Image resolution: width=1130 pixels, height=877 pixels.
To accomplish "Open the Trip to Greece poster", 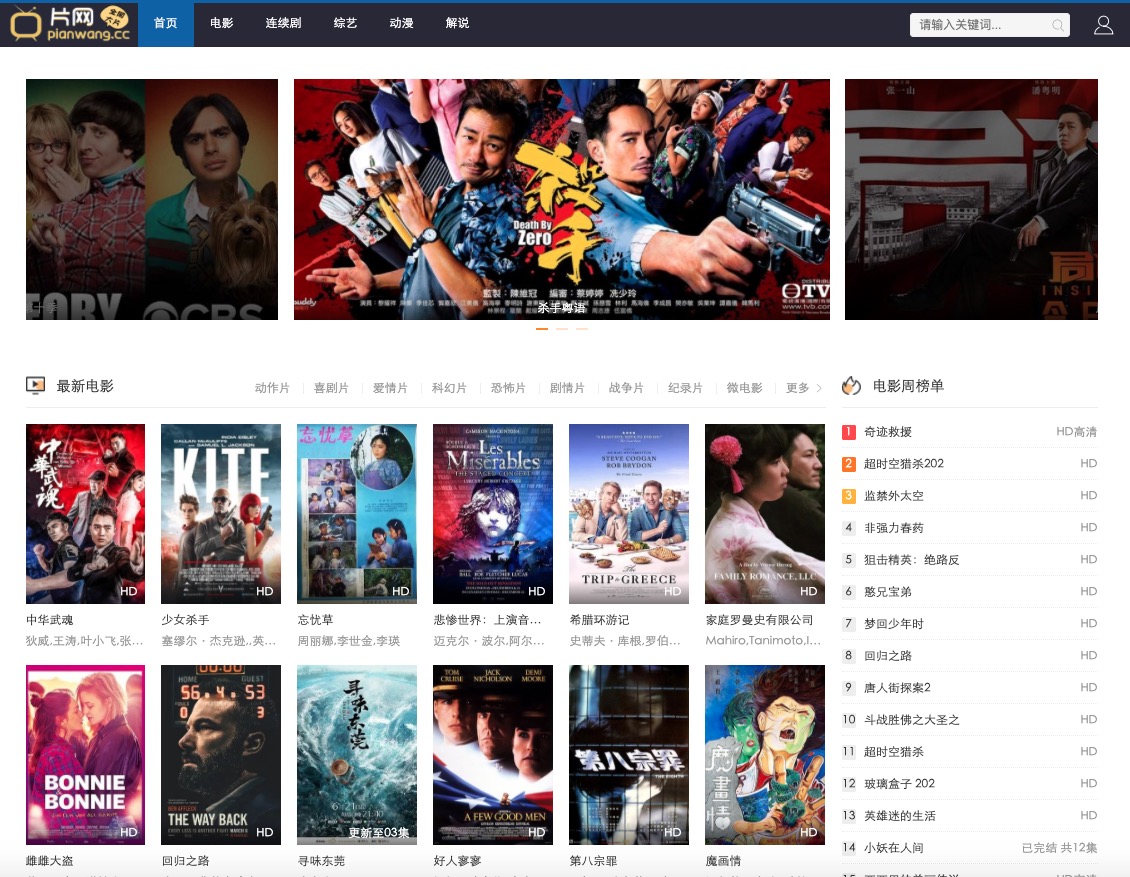I will pyautogui.click(x=628, y=514).
